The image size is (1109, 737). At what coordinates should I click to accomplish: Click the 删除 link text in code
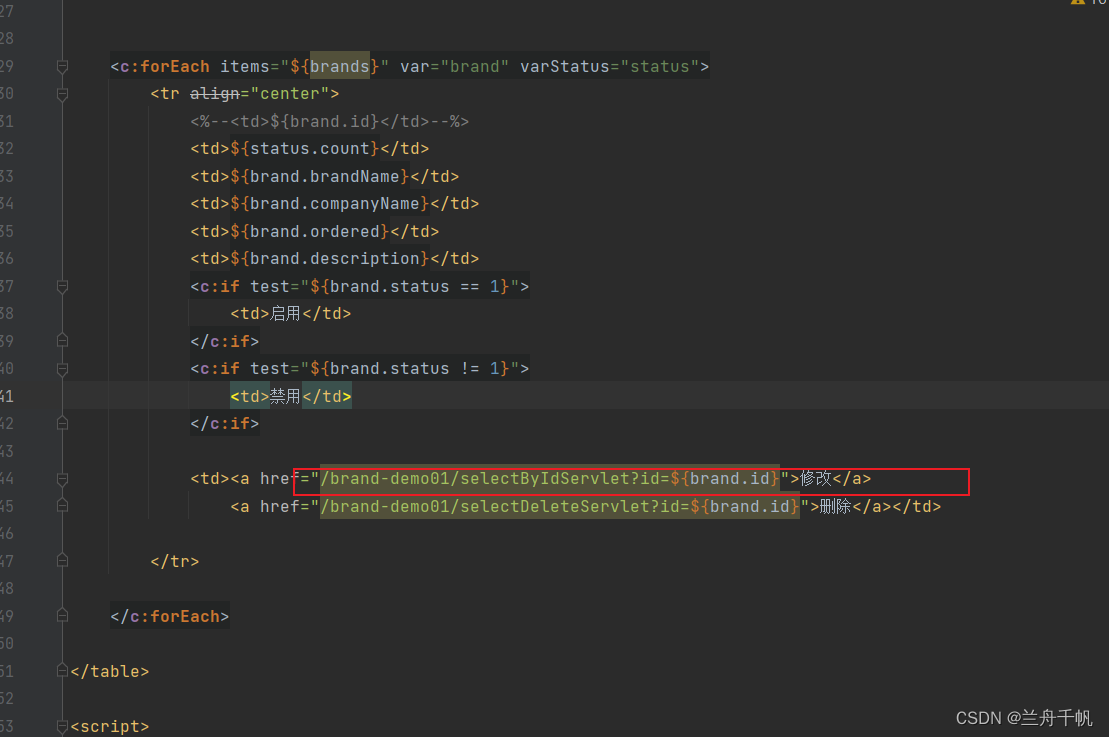point(835,506)
